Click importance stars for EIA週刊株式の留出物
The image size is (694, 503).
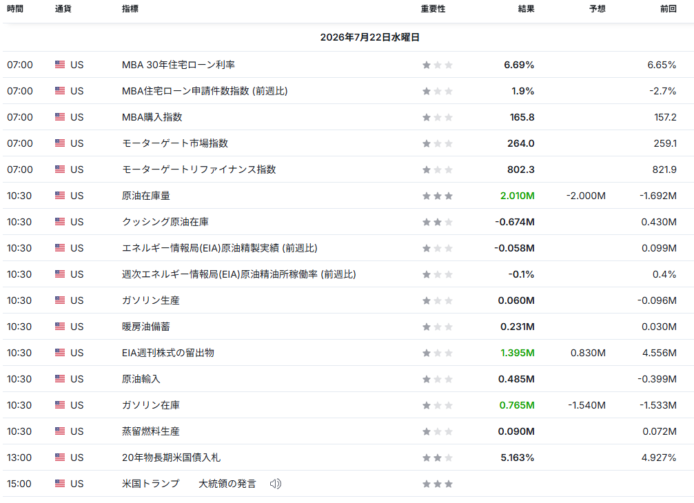[437, 353]
